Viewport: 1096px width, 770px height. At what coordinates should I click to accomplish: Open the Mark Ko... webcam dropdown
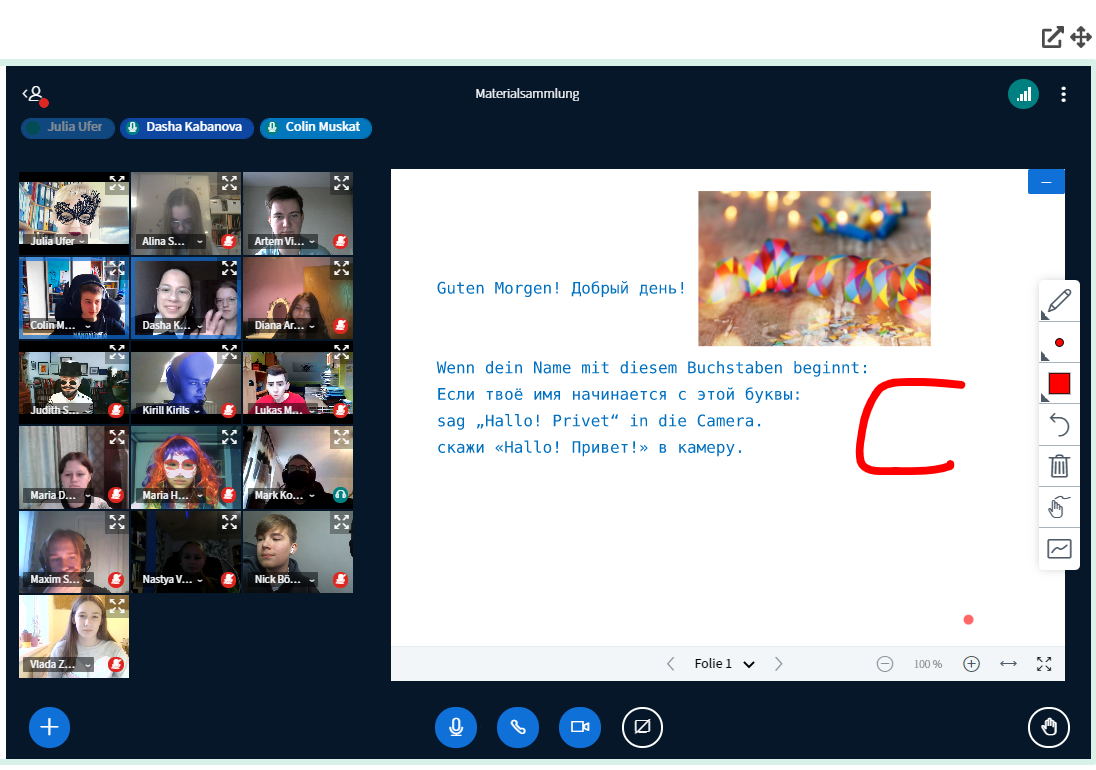[284, 495]
